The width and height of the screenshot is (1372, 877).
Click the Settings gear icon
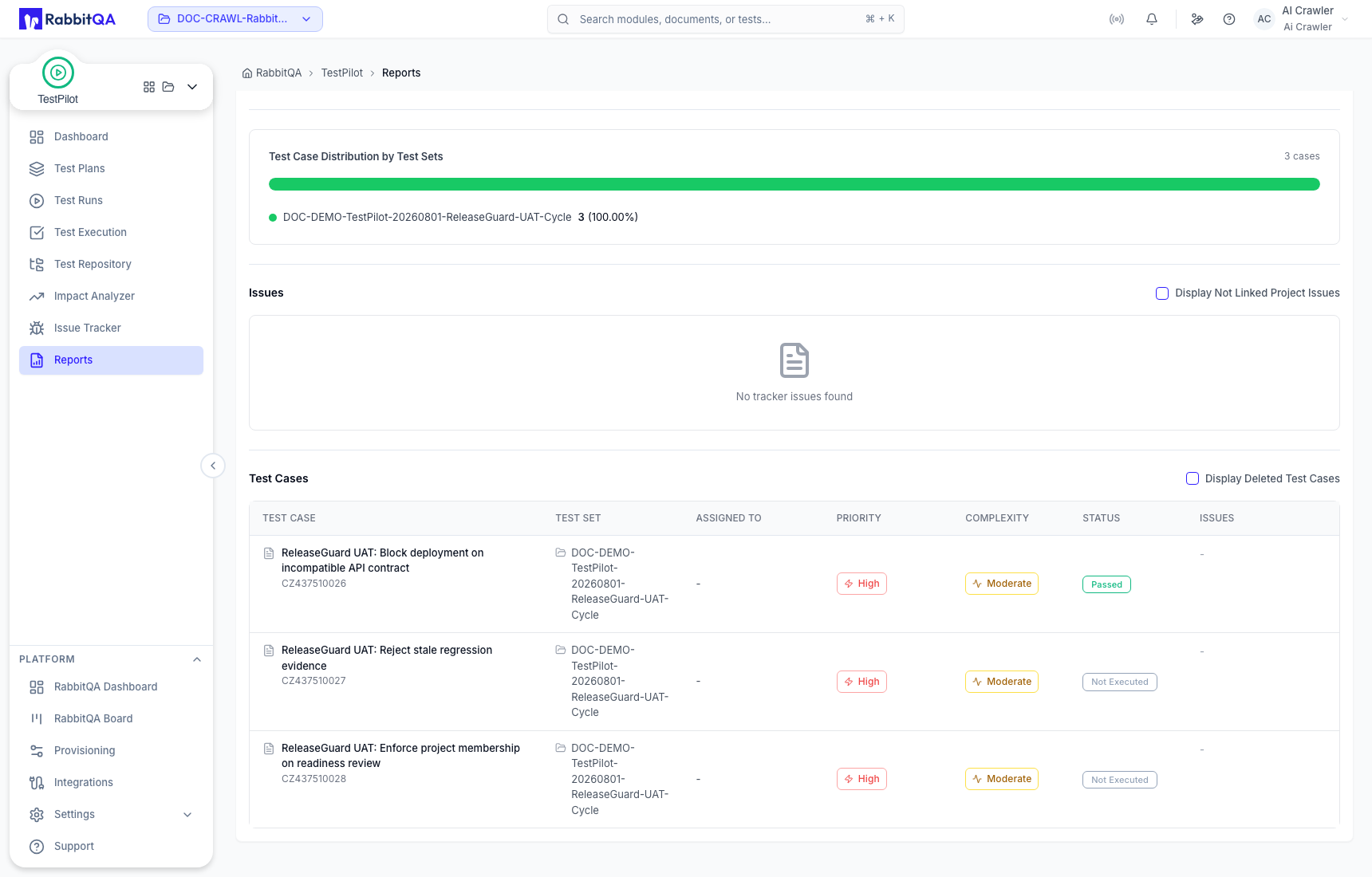tap(37, 814)
